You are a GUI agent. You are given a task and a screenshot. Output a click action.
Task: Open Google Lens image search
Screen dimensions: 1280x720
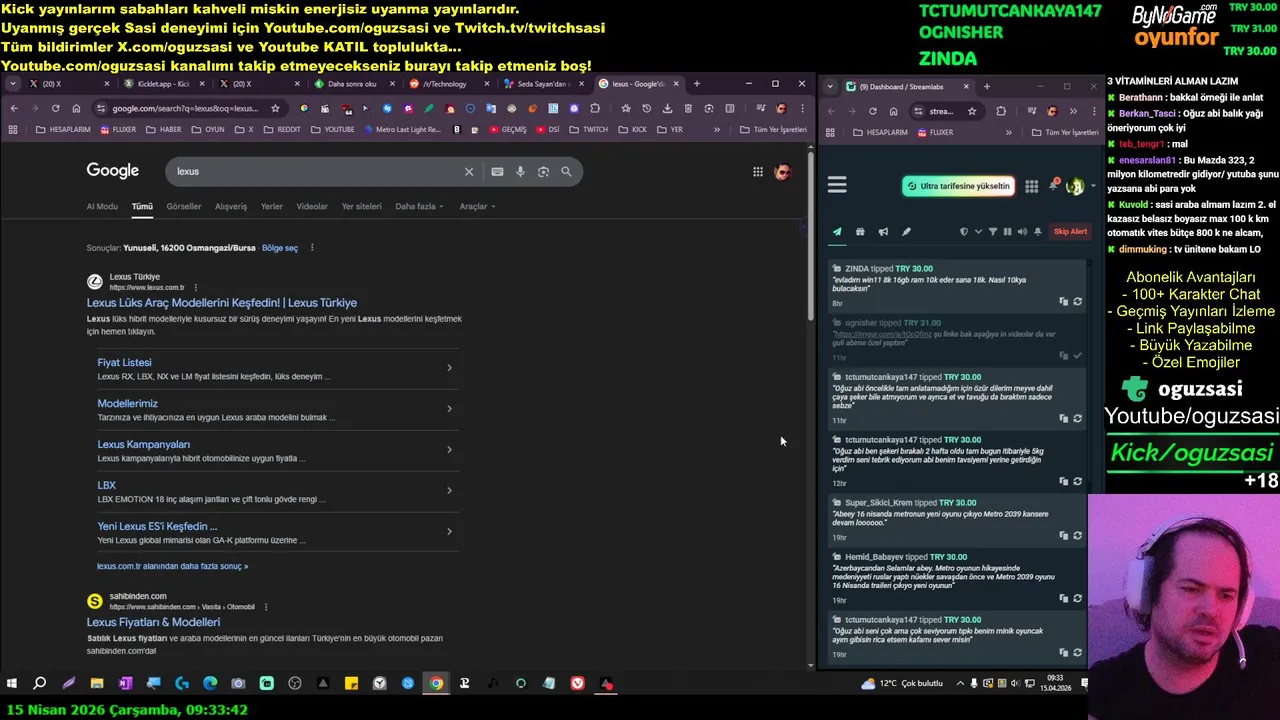pyautogui.click(x=543, y=172)
